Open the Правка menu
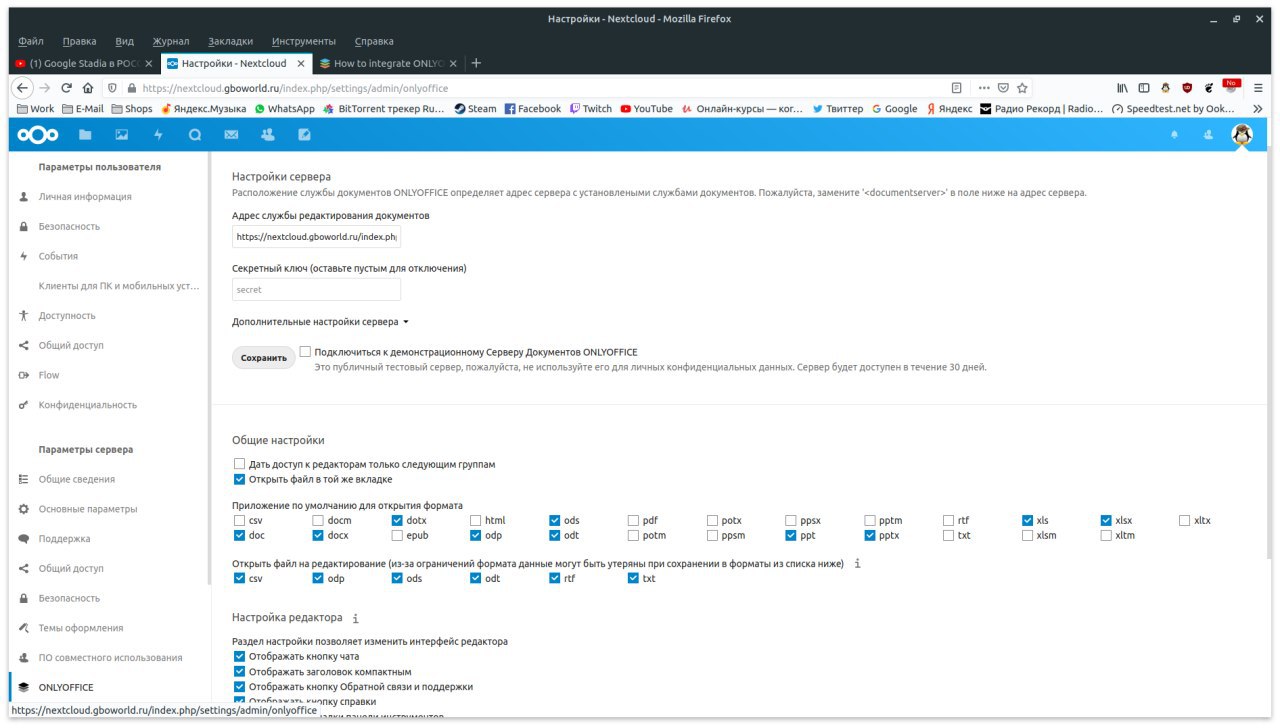 [79, 41]
